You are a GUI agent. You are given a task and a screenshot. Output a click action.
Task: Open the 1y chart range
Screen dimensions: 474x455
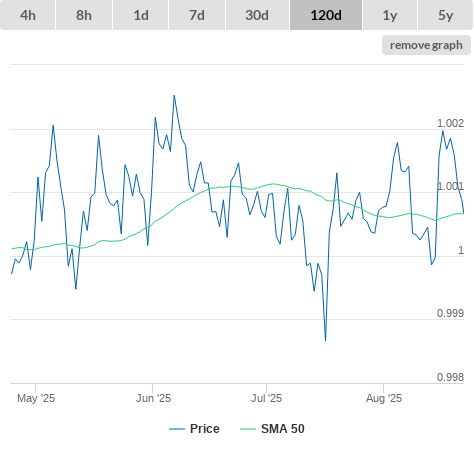[390, 15]
